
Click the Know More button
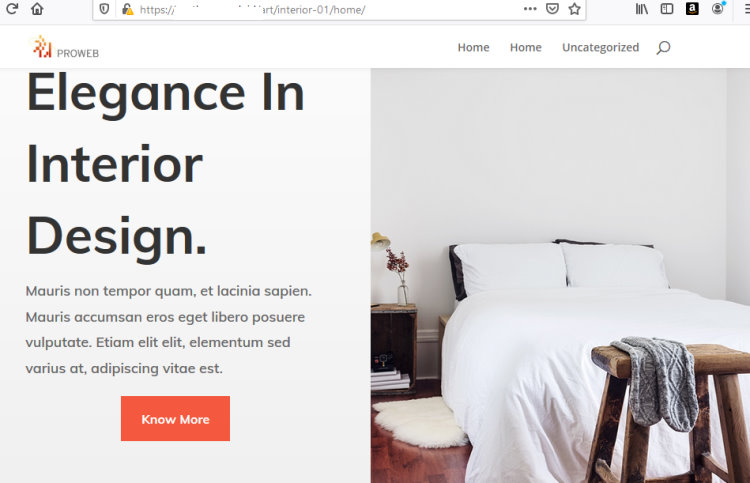pyautogui.click(x=175, y=418)
